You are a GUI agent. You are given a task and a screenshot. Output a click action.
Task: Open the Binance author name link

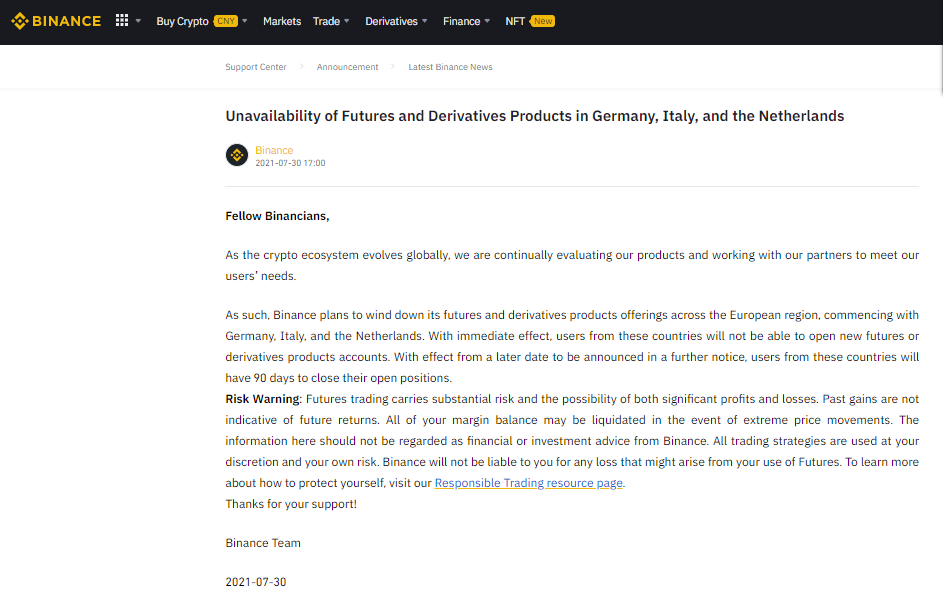[274, 150]
